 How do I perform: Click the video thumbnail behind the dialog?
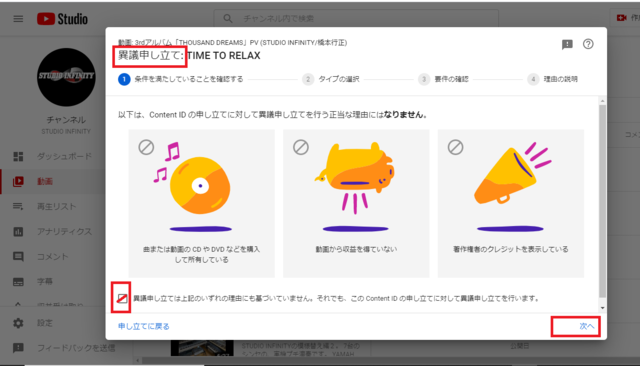point(202,348)
